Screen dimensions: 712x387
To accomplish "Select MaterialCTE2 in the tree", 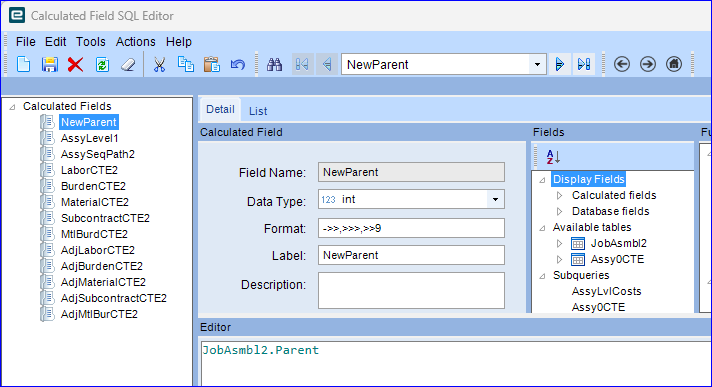I will [x=94, y=202].
